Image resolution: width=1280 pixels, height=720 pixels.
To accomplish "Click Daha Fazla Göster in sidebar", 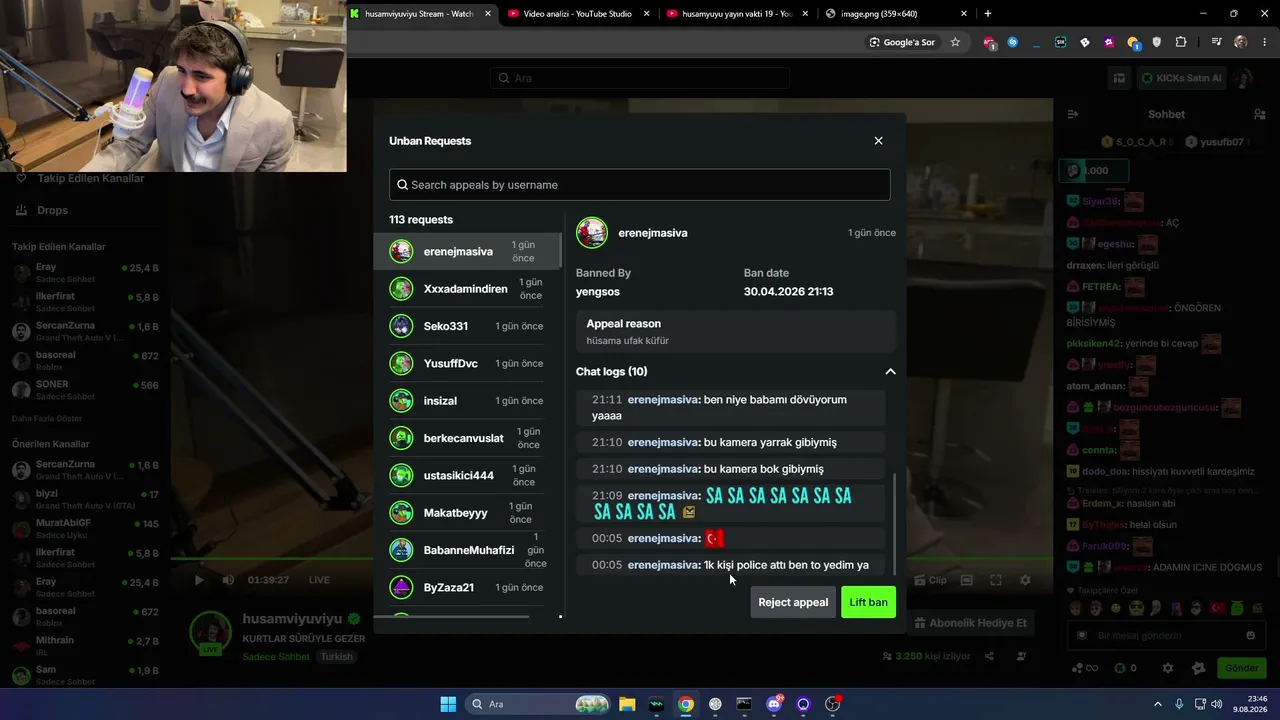I will pyautogui.click(x=47, y=418).
